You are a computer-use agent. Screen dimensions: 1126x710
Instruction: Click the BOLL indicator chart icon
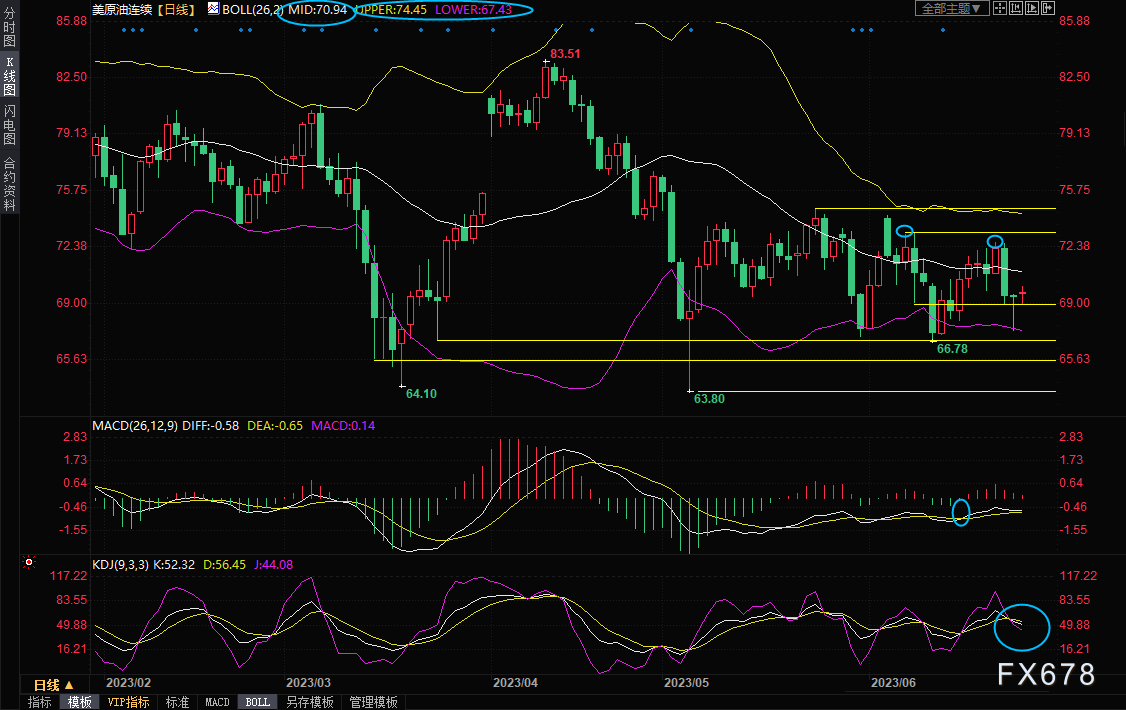tap(213, 9)
